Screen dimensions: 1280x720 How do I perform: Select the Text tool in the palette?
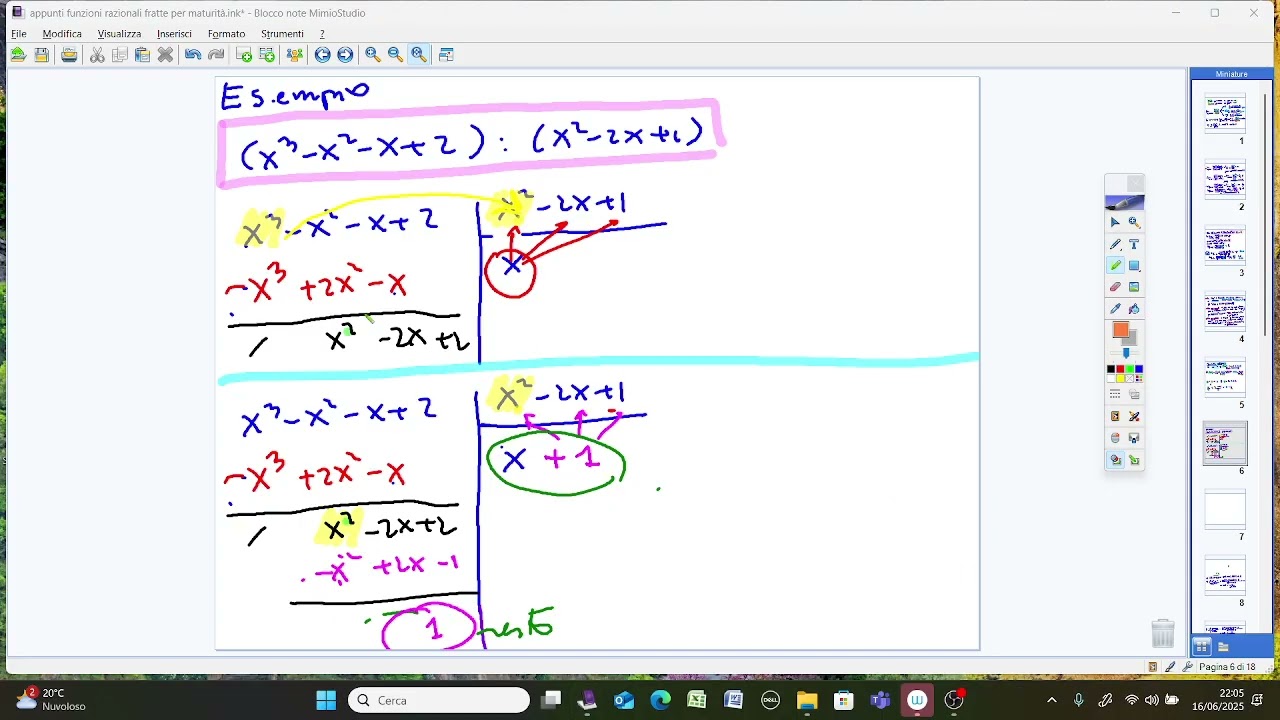click(1134, 244)
